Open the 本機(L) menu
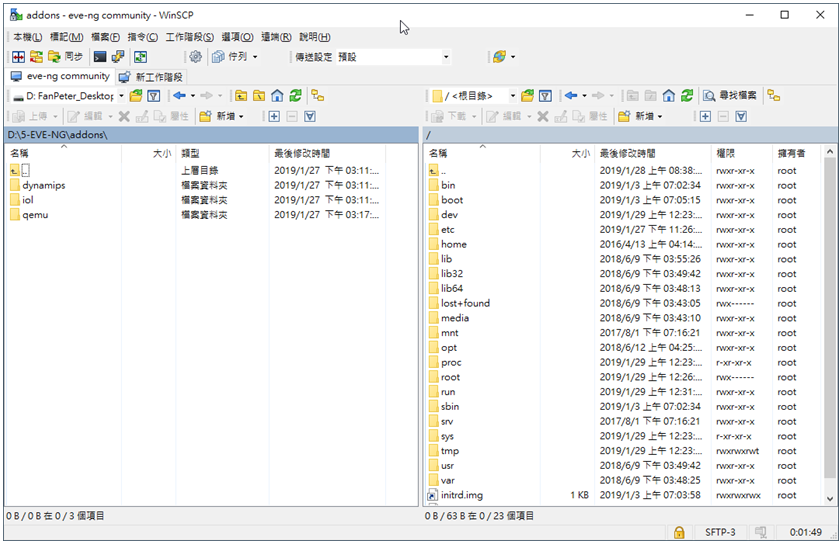This screenshot has width=839, height=545. 27,37
